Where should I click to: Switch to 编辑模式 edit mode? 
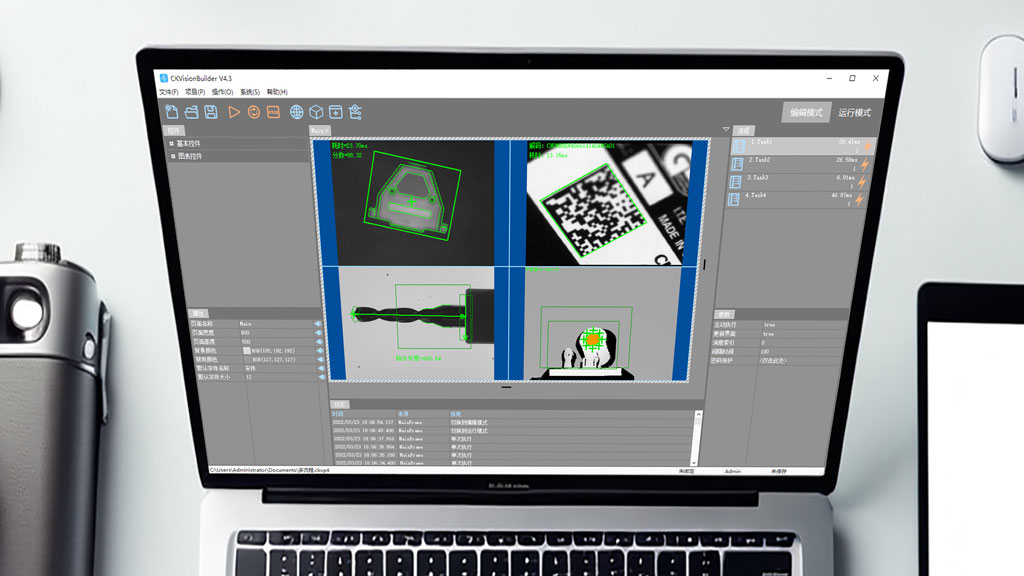(806, 112)
